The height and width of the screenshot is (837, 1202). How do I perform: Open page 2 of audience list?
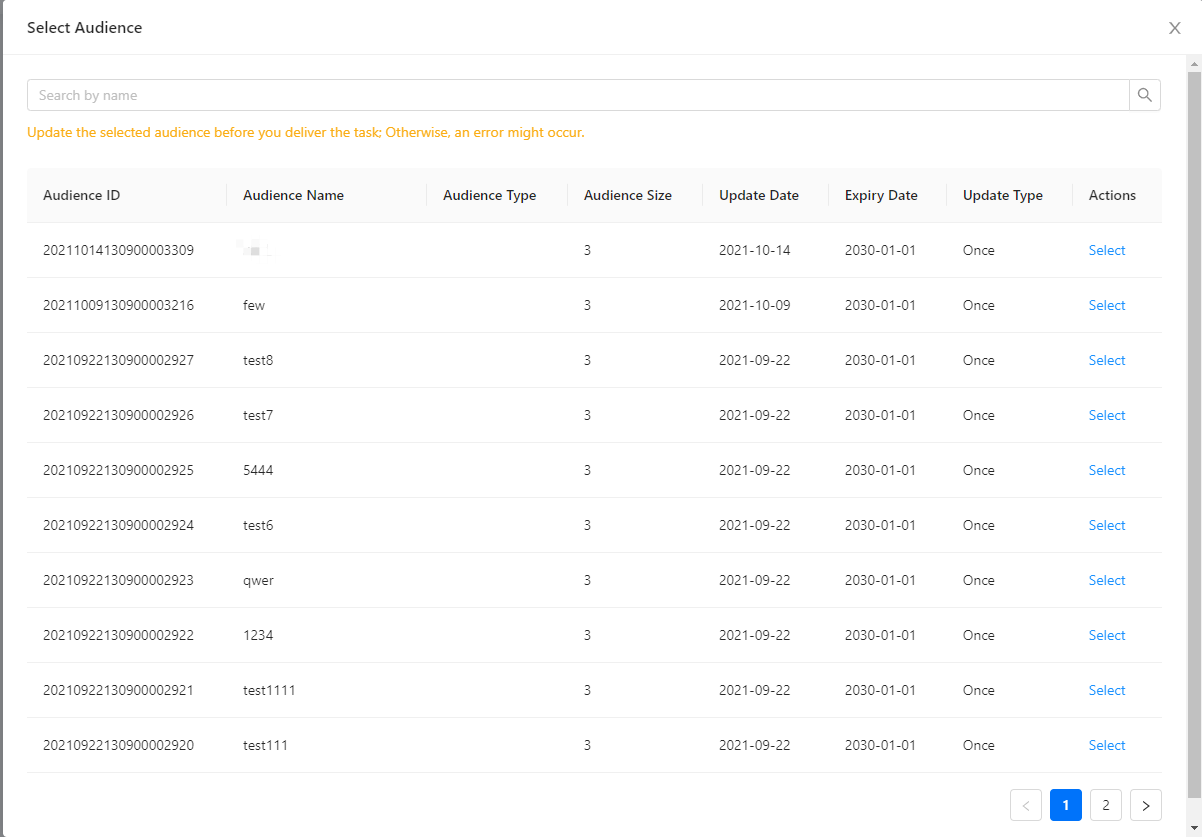pos(1106,805)
